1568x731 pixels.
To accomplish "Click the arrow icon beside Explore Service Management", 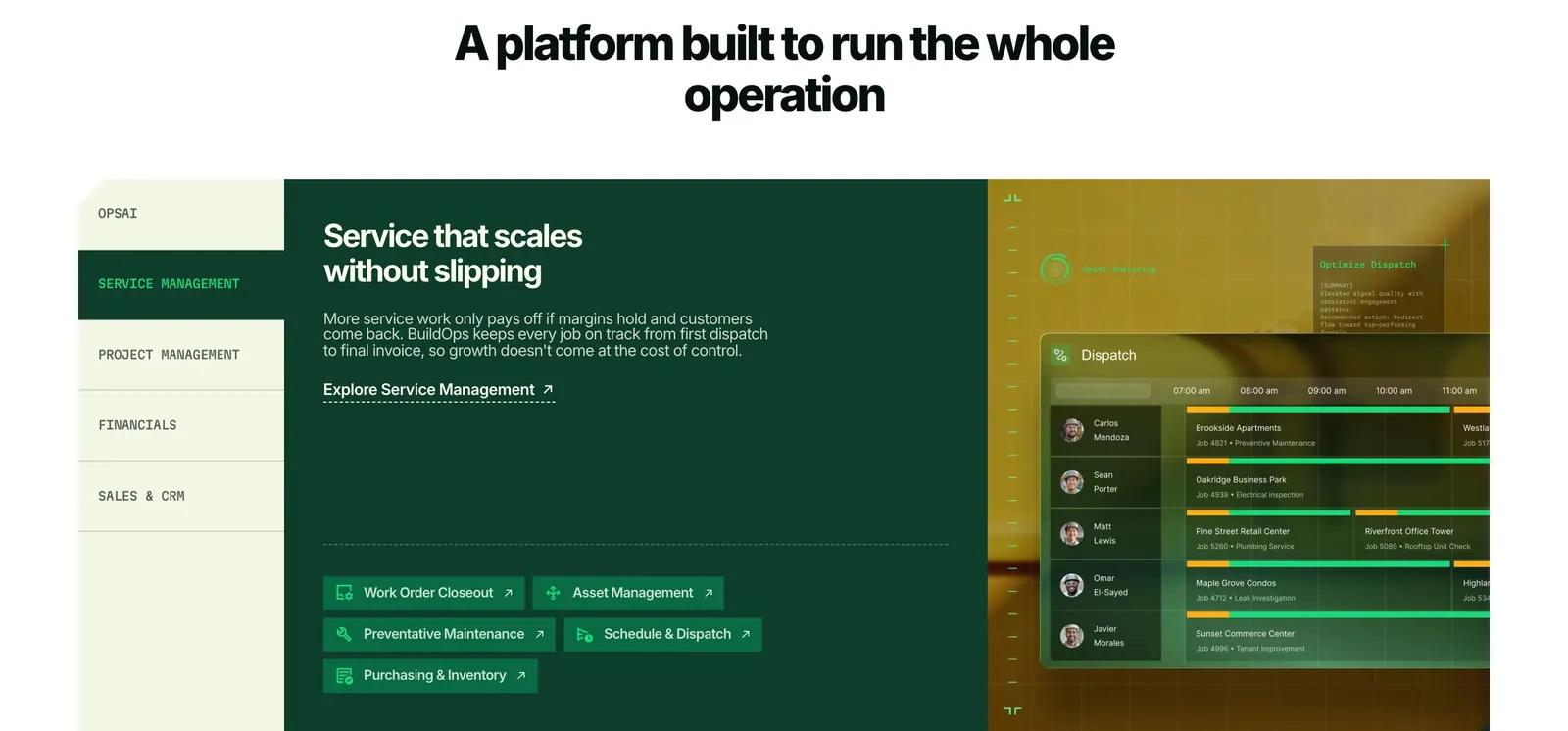I will coord(548,389).
